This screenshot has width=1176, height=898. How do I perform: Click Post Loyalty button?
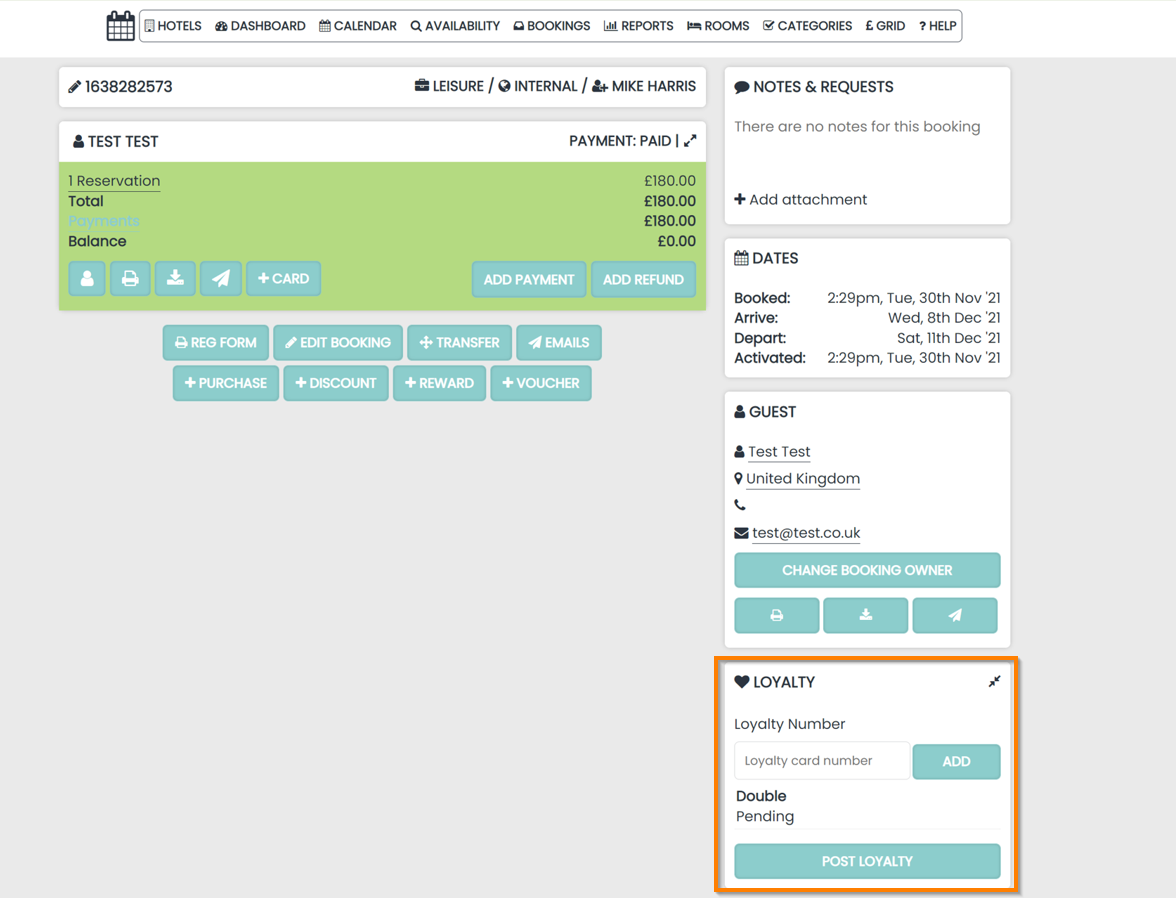(x=867, y=861)
